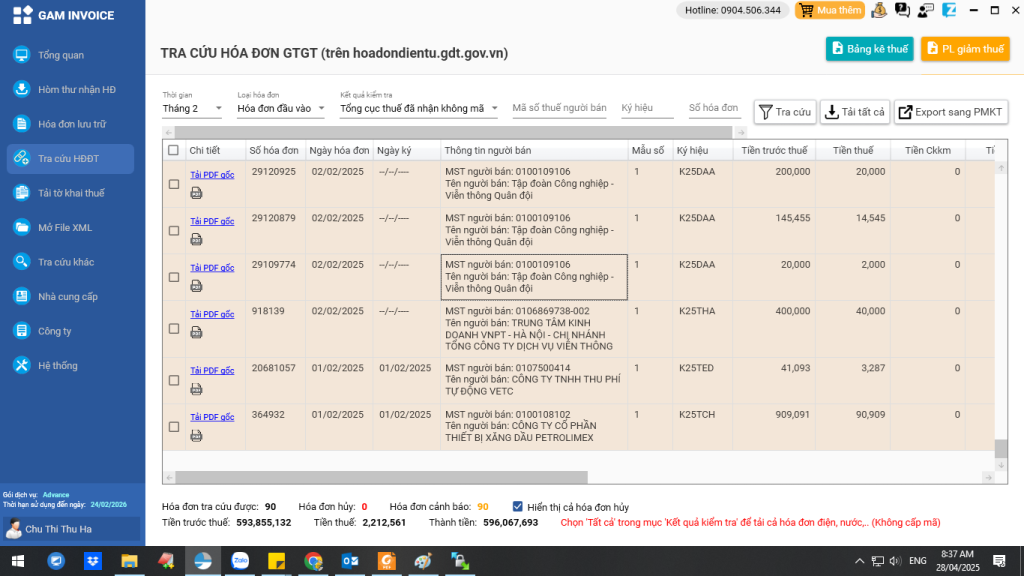1024x576 pixels.
Task: Click the bottom horizontal scrollbar thumb
Action: point(381,477)
